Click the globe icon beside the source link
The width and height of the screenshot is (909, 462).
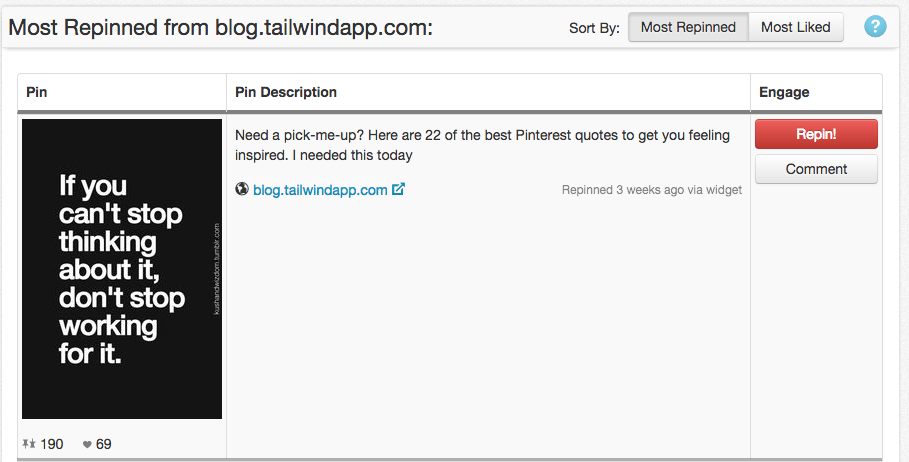[242, 189]
